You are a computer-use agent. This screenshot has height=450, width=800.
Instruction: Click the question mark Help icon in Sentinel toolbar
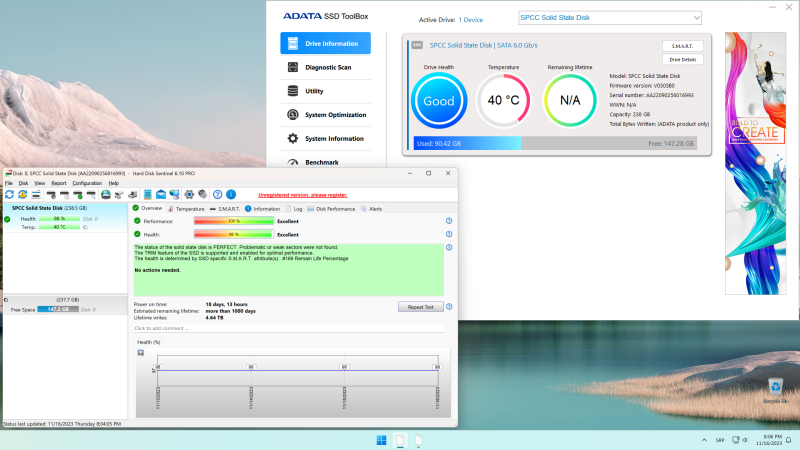[217, 194]
